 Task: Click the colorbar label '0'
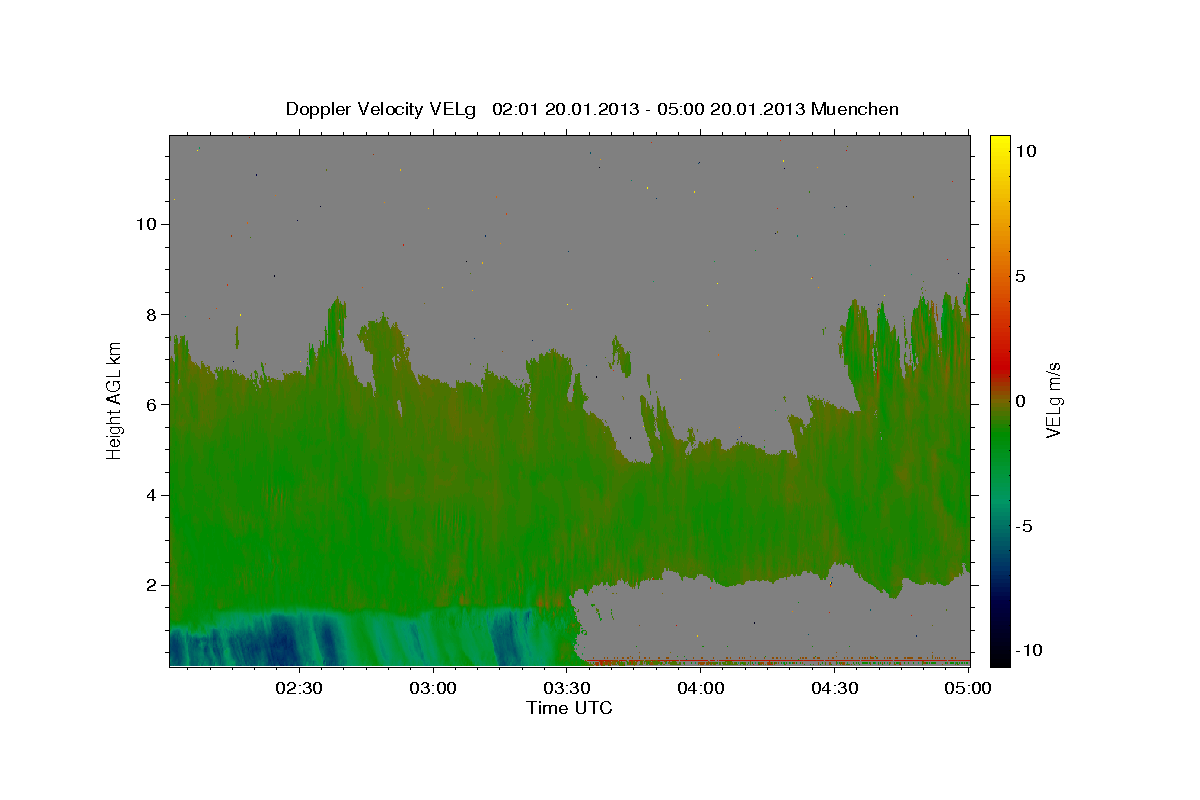(1020, 401)
